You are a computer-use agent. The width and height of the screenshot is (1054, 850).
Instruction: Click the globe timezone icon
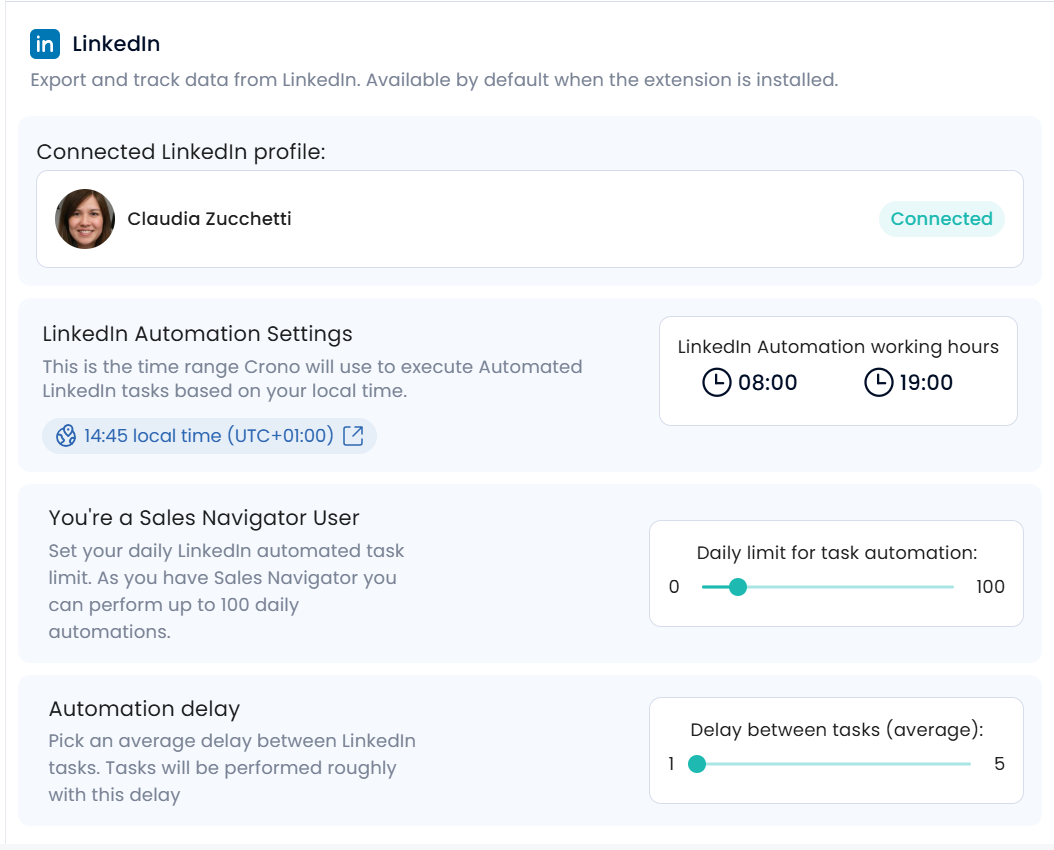pyautogui.click(x=66, y=436)
